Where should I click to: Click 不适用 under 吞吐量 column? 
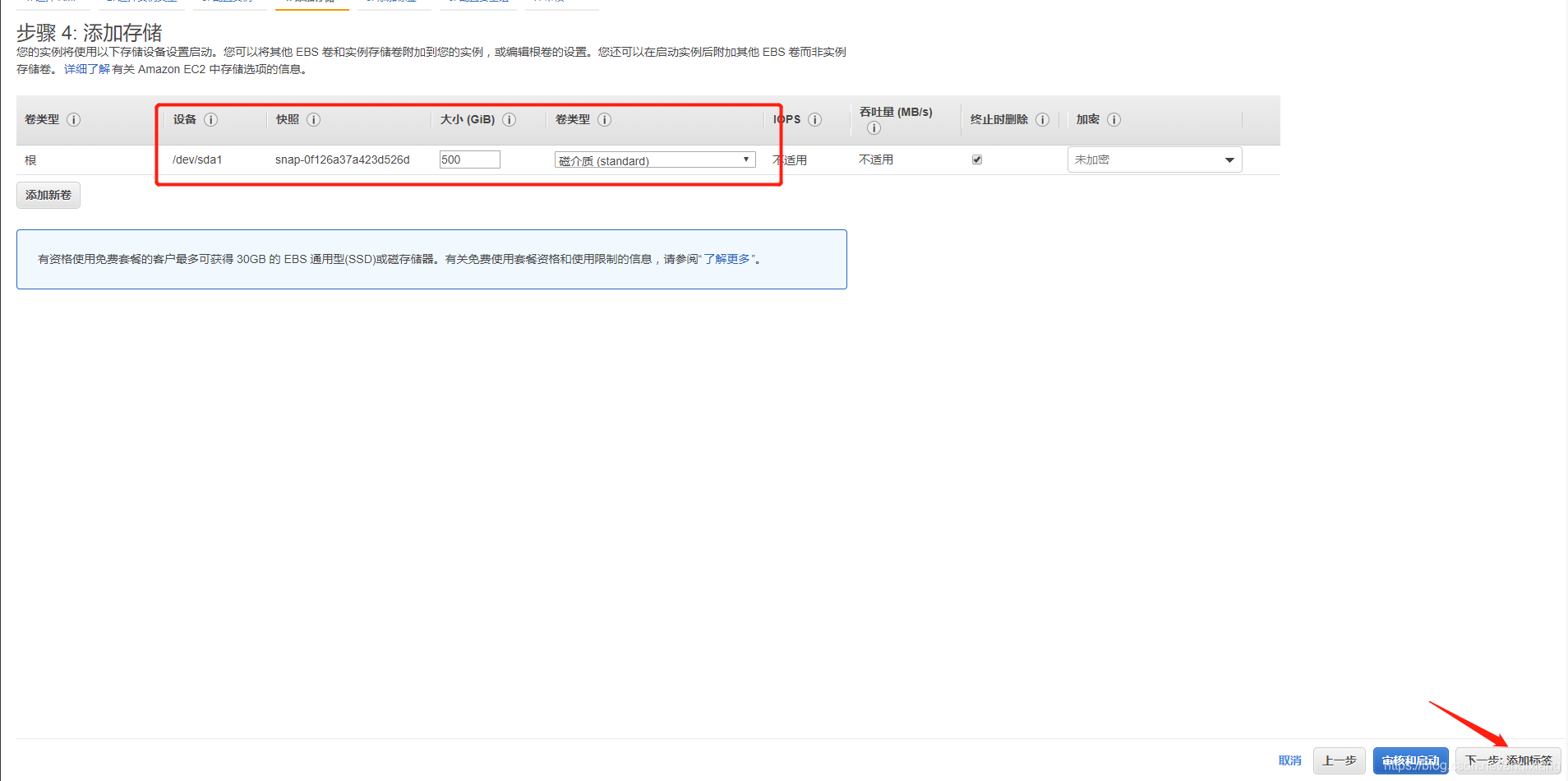[x=876, y=159]
